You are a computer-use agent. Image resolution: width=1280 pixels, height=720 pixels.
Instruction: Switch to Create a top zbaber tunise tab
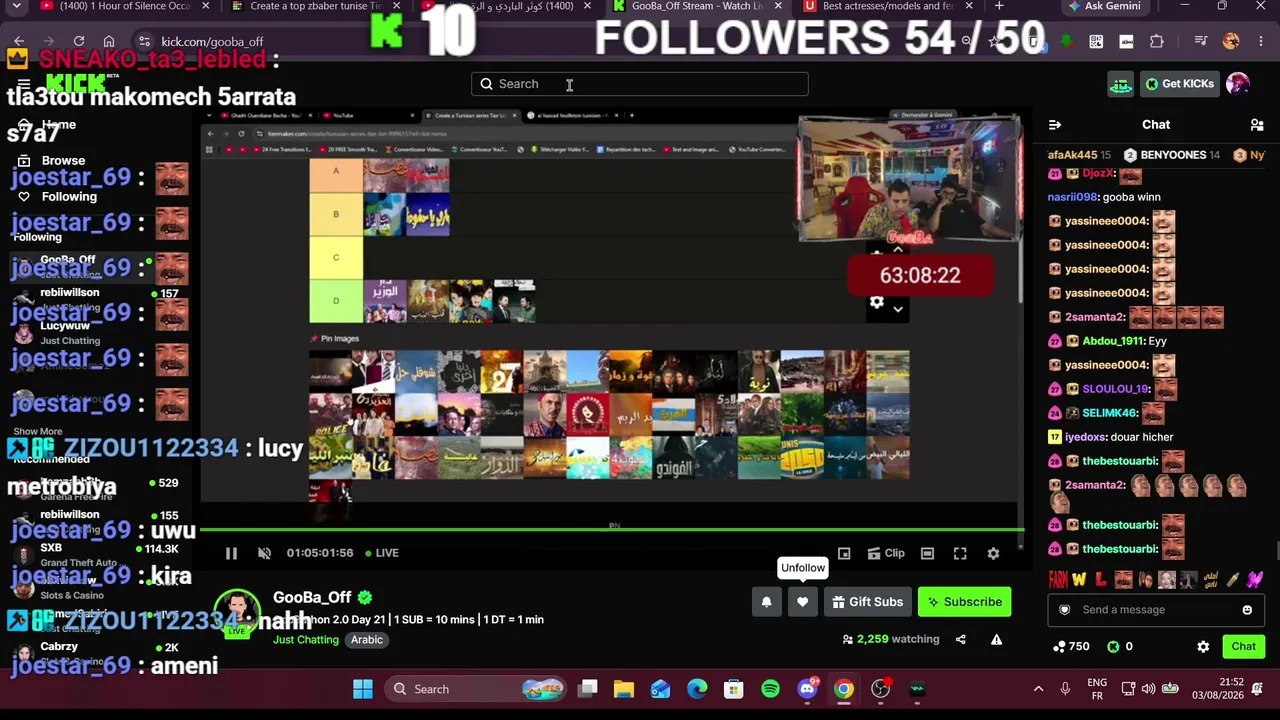tap(316, 6)
